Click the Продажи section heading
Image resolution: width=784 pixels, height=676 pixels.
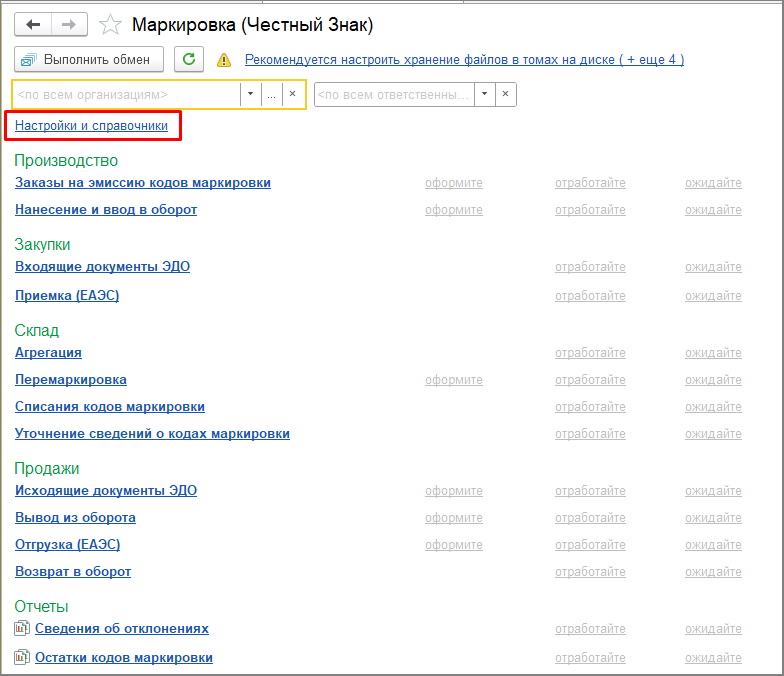coord(46,468)
